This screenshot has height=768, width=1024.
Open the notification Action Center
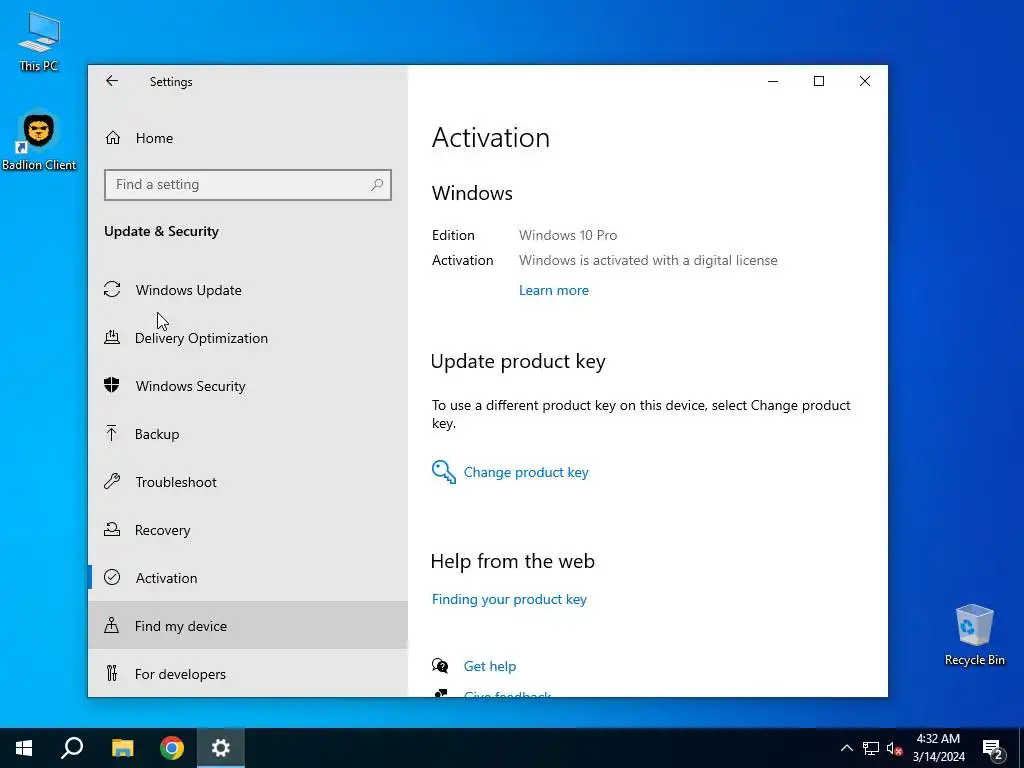(993, 749)
